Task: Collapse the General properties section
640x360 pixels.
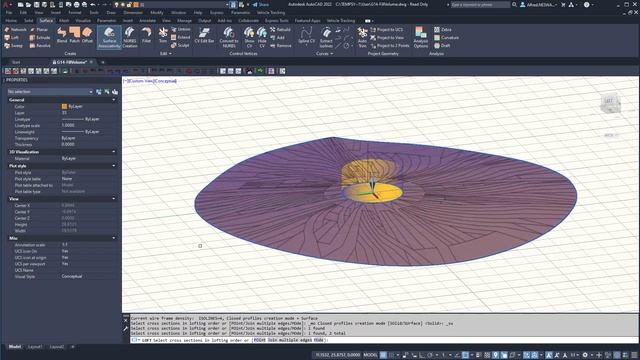Action: (x=113, y=100)
